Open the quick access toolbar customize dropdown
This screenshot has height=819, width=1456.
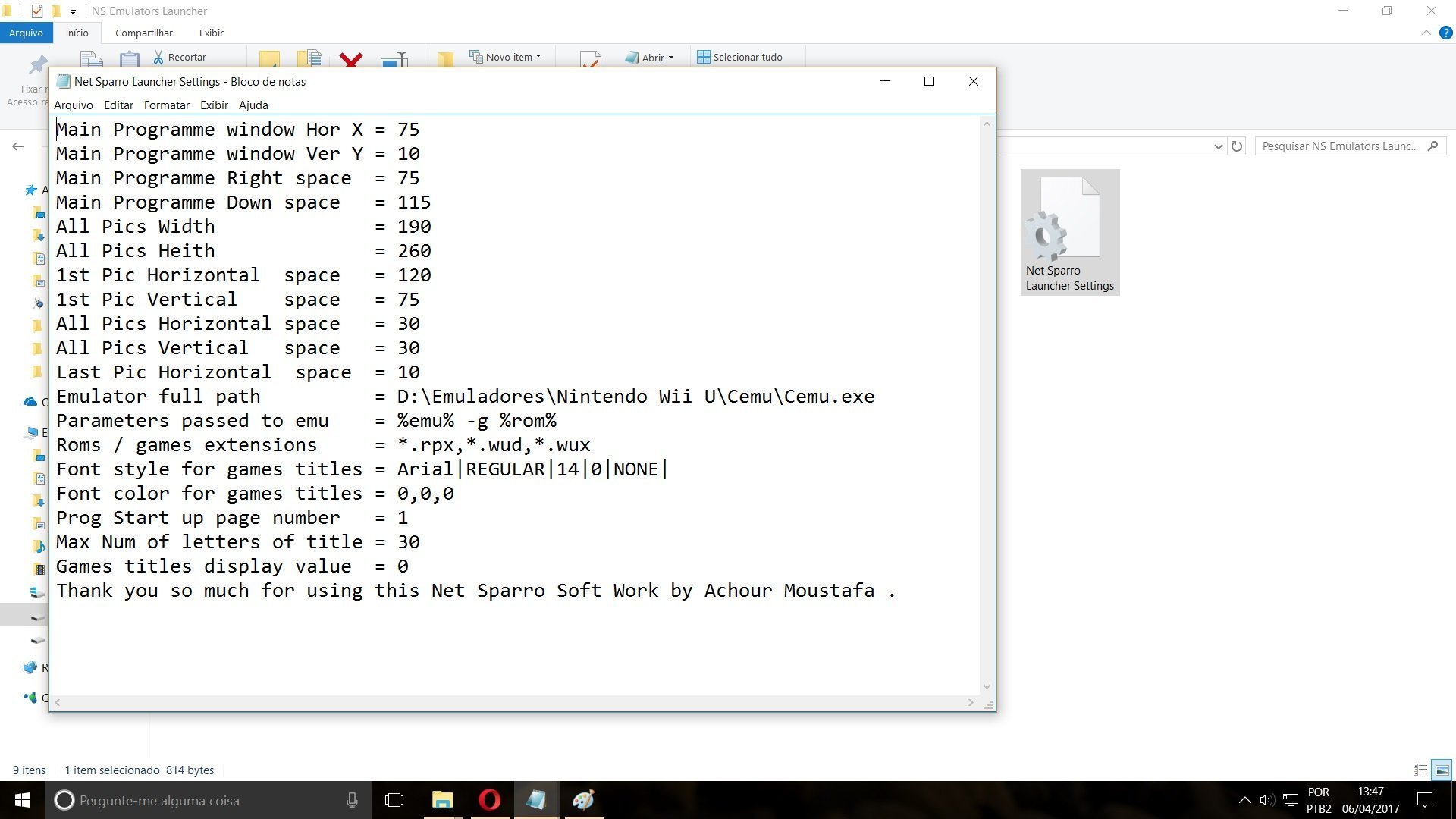click(73, 11)
